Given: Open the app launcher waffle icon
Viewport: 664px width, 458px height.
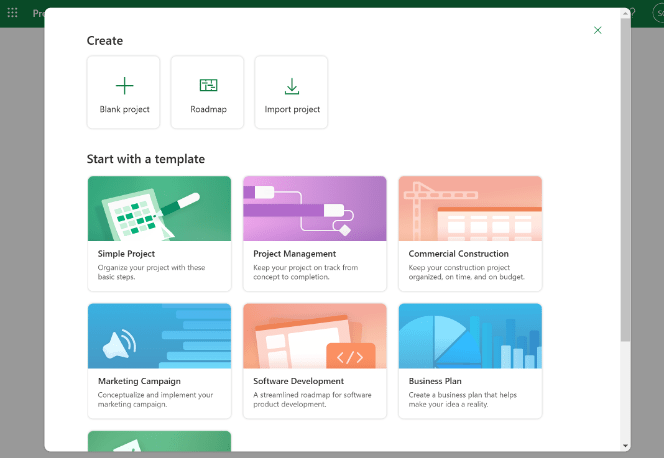Looking at the screenshot, I should 13,13.
